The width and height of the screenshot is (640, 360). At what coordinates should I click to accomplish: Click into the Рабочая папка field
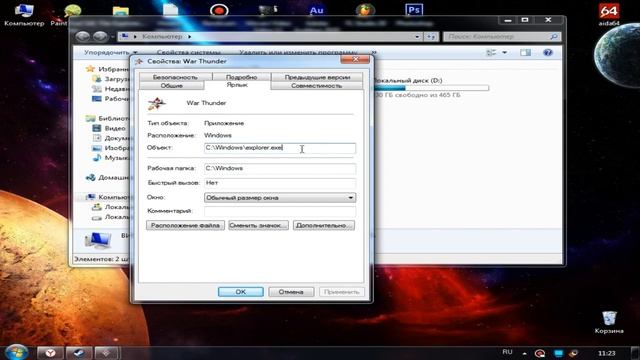coord(280,168)
